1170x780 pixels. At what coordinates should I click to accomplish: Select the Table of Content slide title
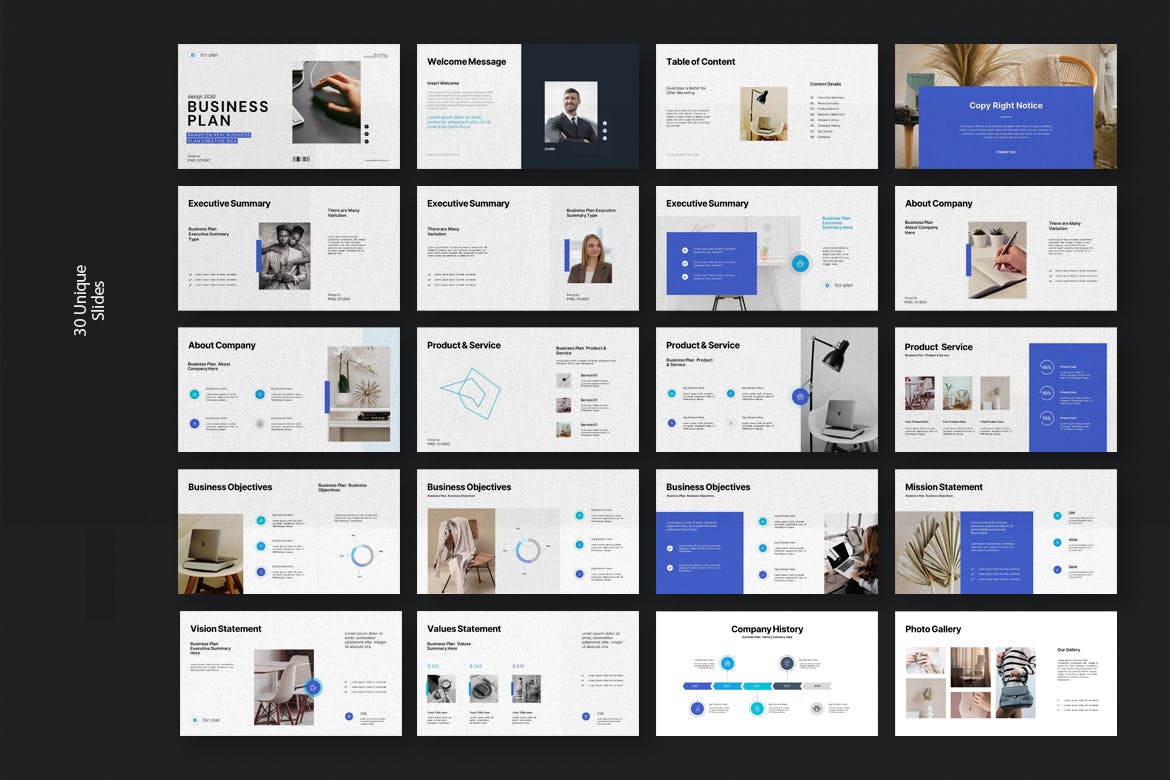click(700, 62)
